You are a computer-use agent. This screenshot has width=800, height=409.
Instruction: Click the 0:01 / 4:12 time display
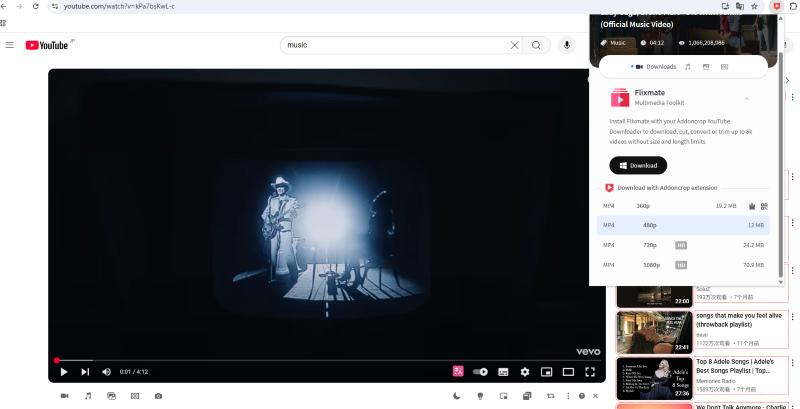134,372
